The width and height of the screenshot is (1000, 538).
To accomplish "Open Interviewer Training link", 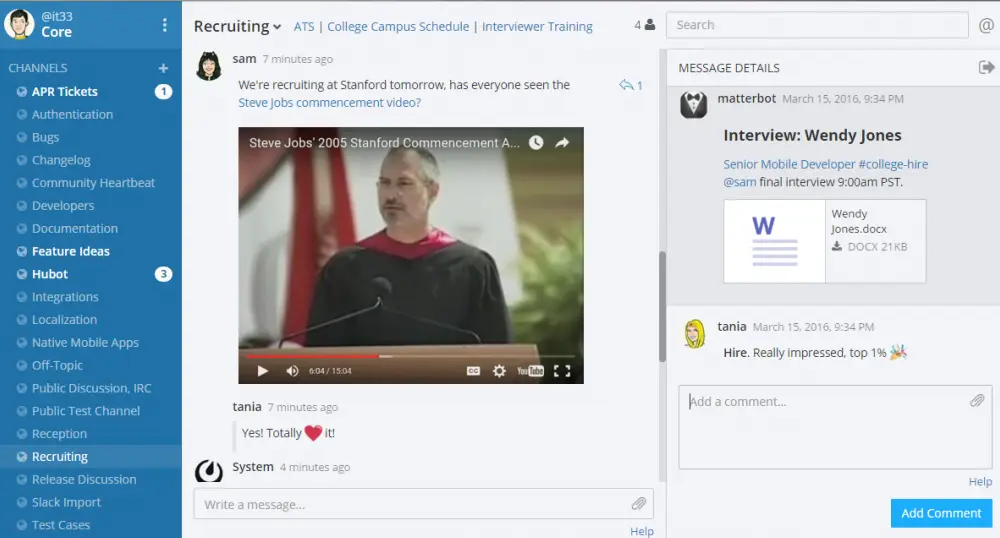I will tap(537, 27).
